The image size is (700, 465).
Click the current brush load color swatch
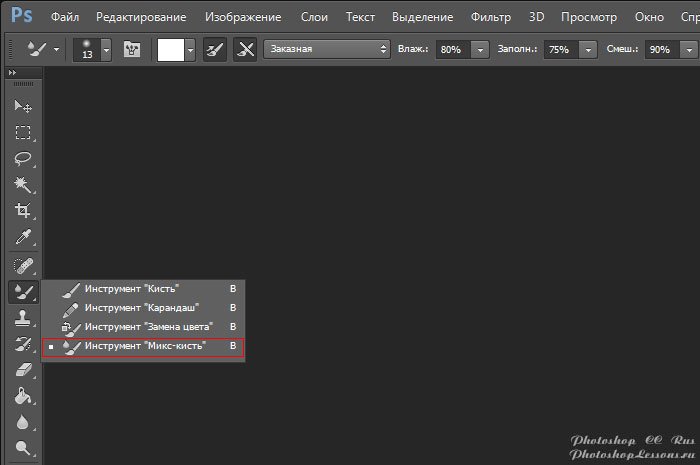171,50
